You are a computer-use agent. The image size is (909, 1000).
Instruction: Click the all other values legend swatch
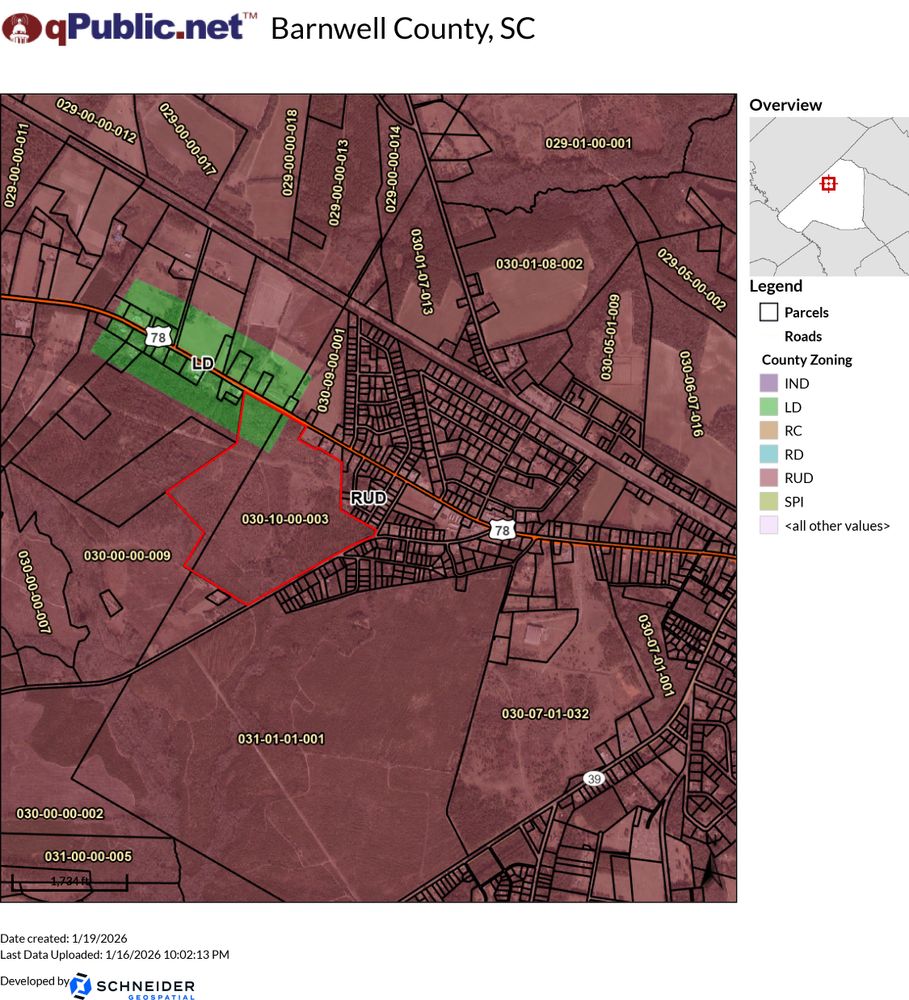coord(768,525)
